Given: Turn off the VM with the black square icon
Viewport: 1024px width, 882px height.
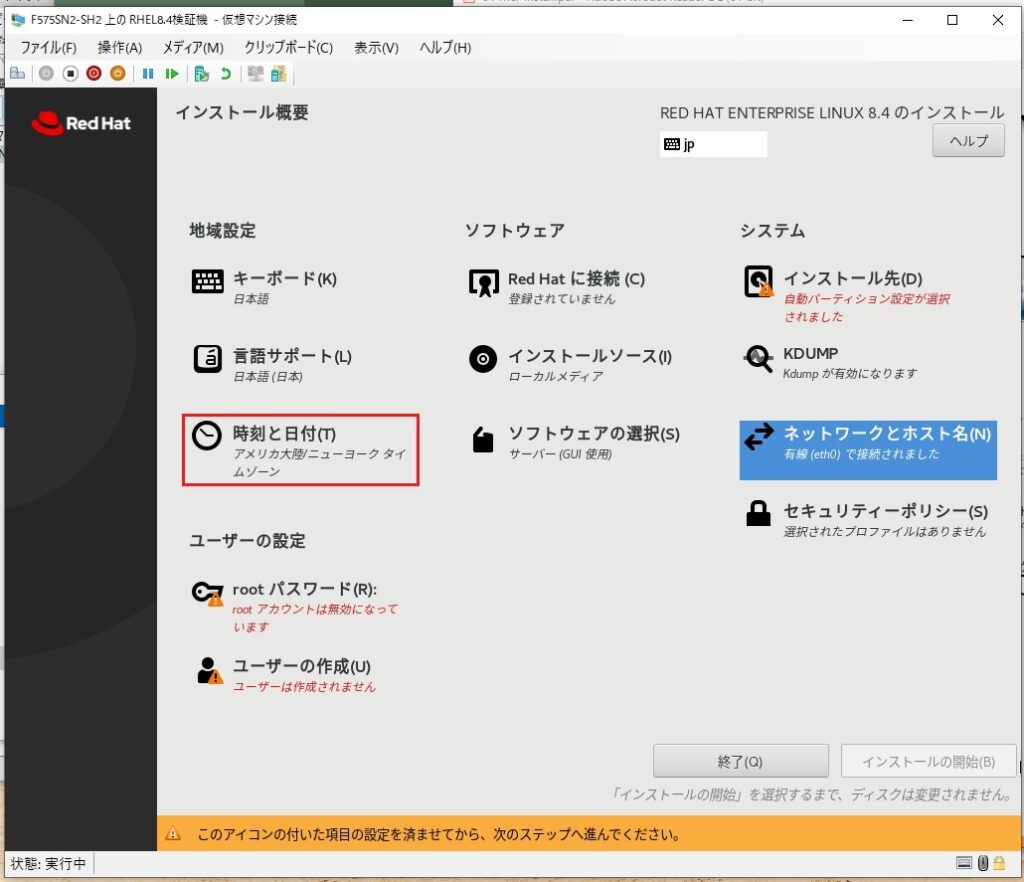Looking at the screenshot, I should (x=70, y=74).
